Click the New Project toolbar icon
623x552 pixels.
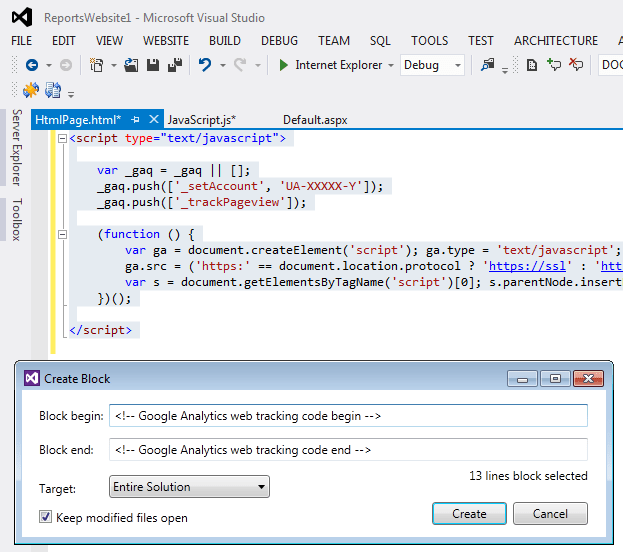tap(97, 65)
